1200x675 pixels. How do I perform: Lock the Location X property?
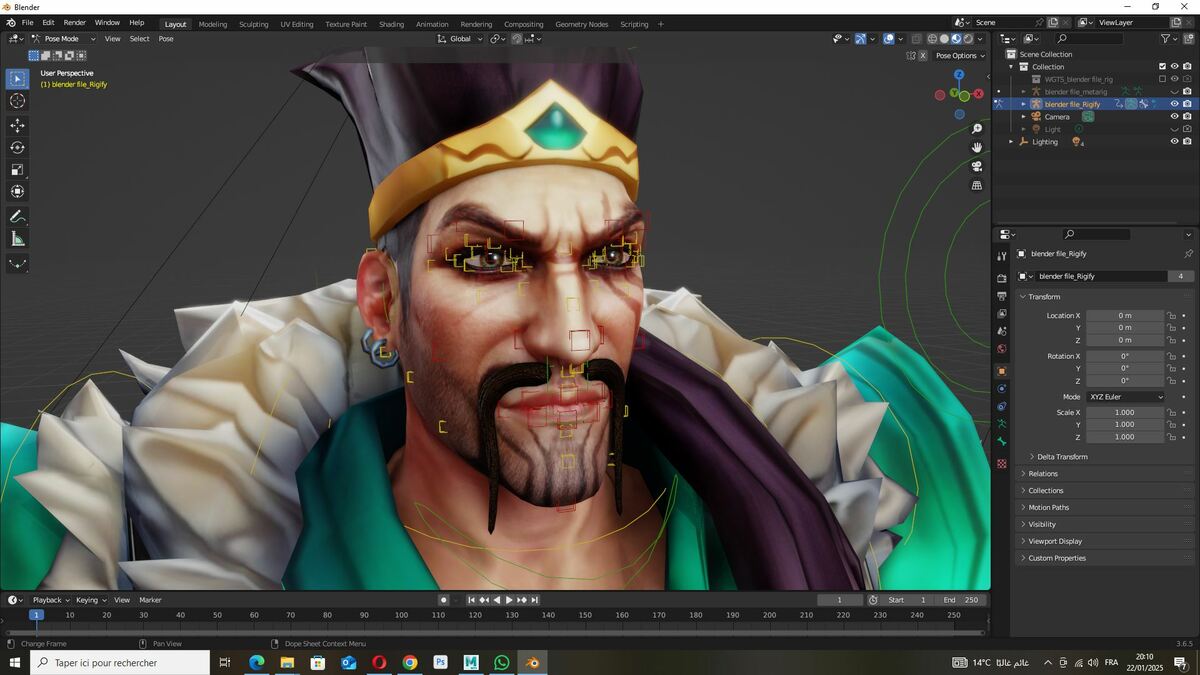pos(1171,316)
